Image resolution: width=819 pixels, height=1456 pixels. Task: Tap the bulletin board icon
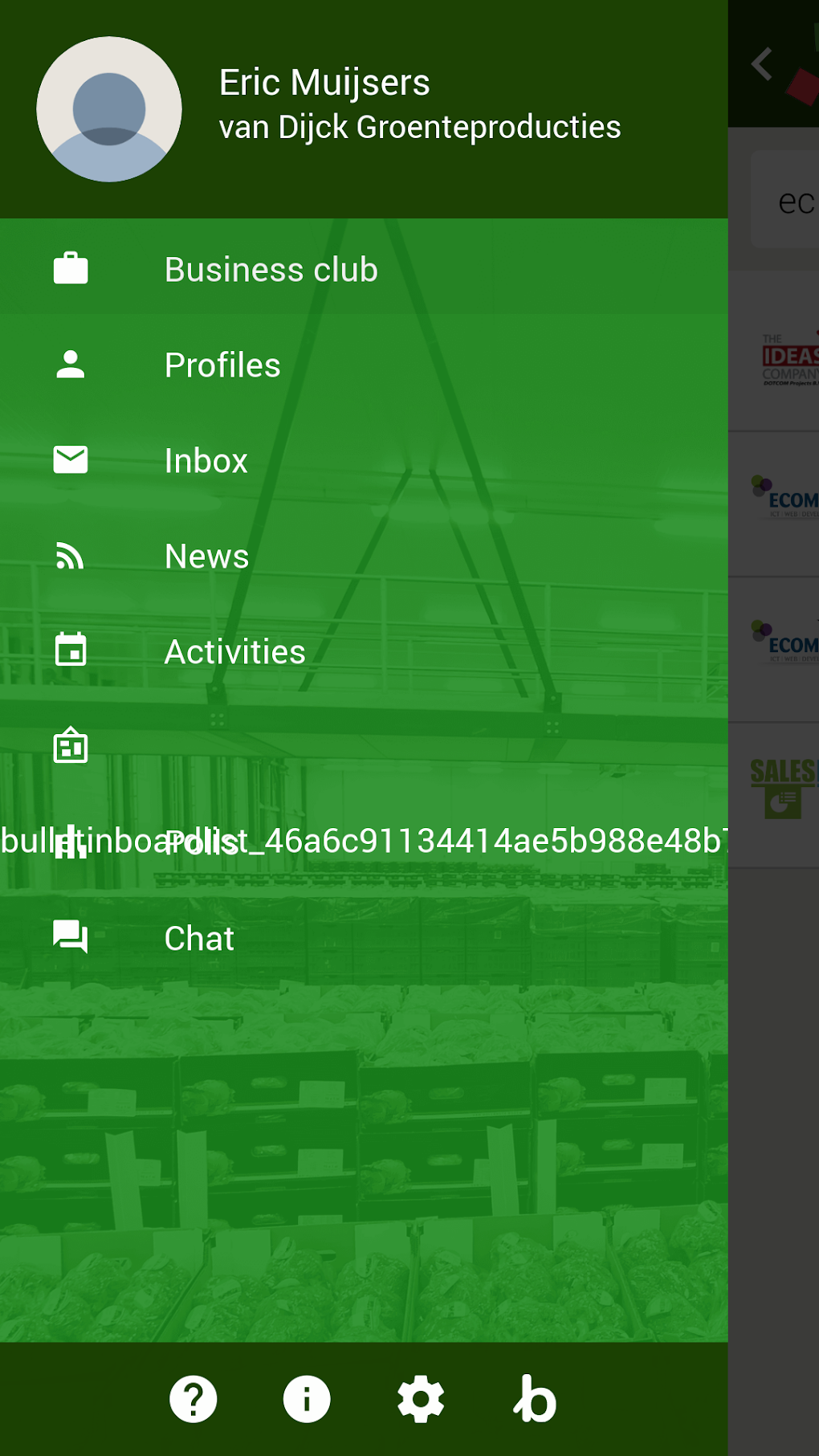click(x=71, y=745)
